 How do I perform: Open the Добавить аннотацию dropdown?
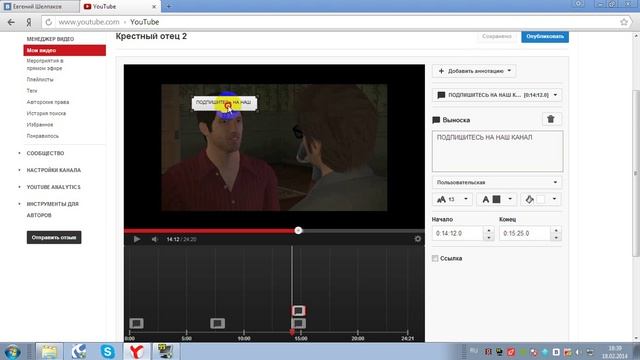tap(474, 71)
